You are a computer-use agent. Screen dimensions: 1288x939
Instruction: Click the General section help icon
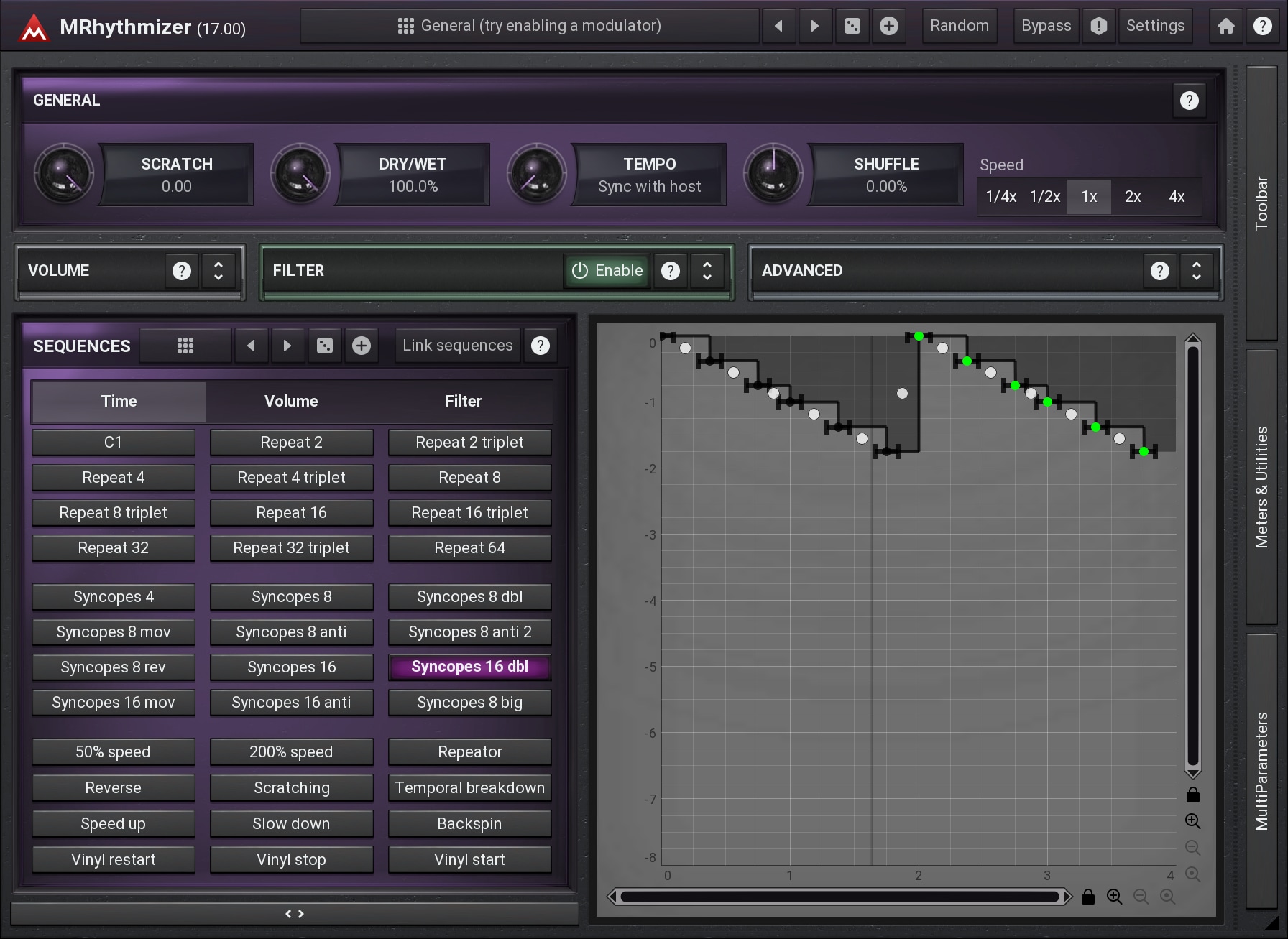[1189, 101]
